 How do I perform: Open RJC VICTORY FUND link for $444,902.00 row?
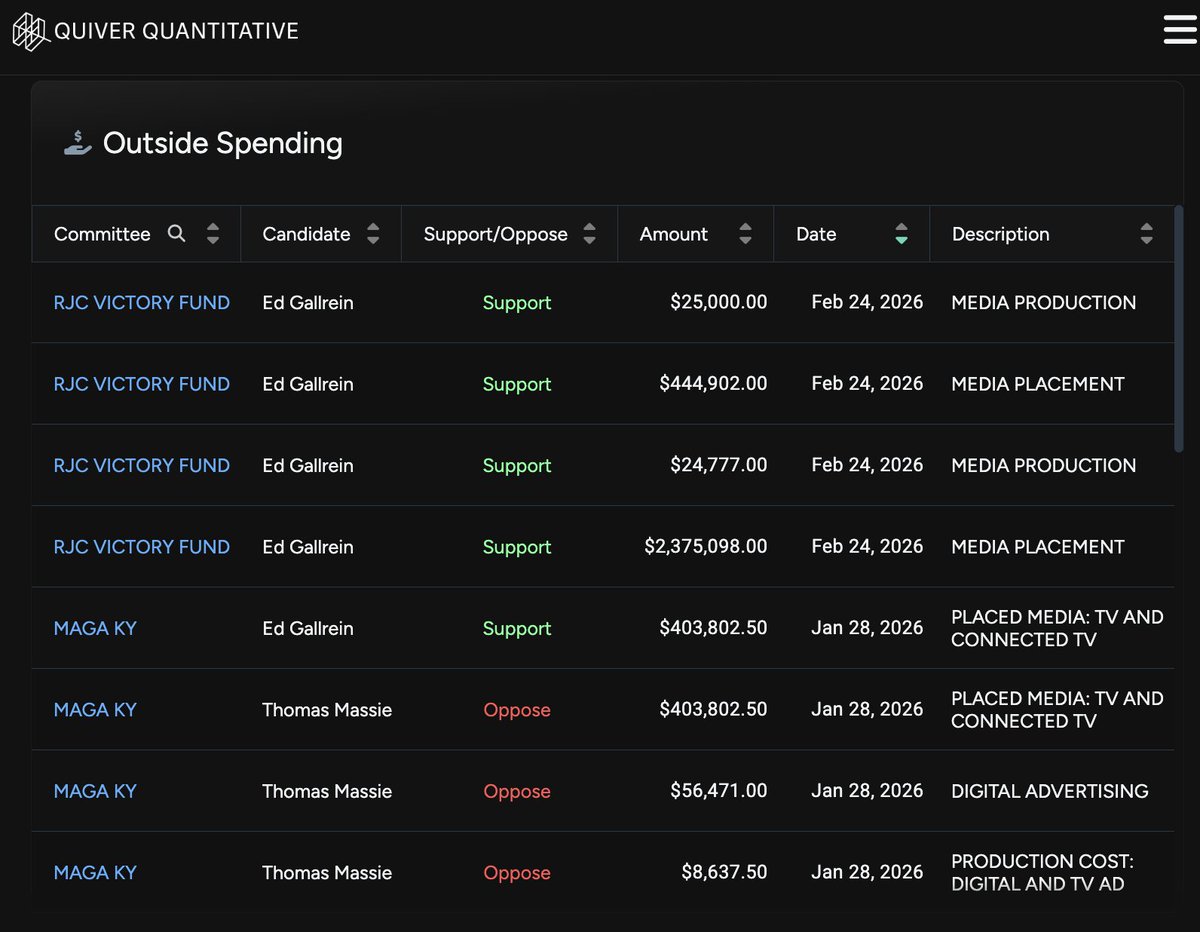coord(142,384)
